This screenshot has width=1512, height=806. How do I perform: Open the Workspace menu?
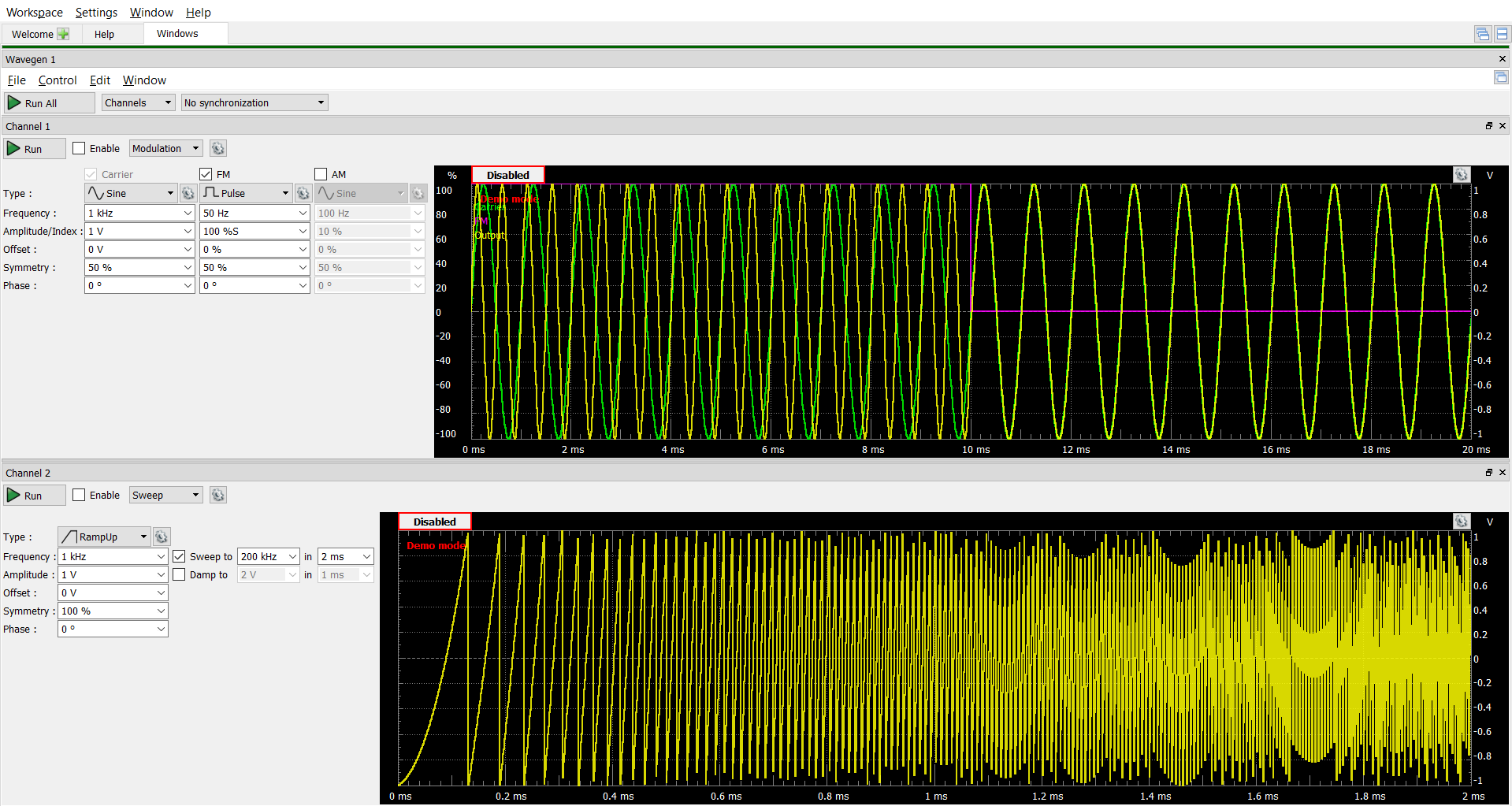(35, 13)
